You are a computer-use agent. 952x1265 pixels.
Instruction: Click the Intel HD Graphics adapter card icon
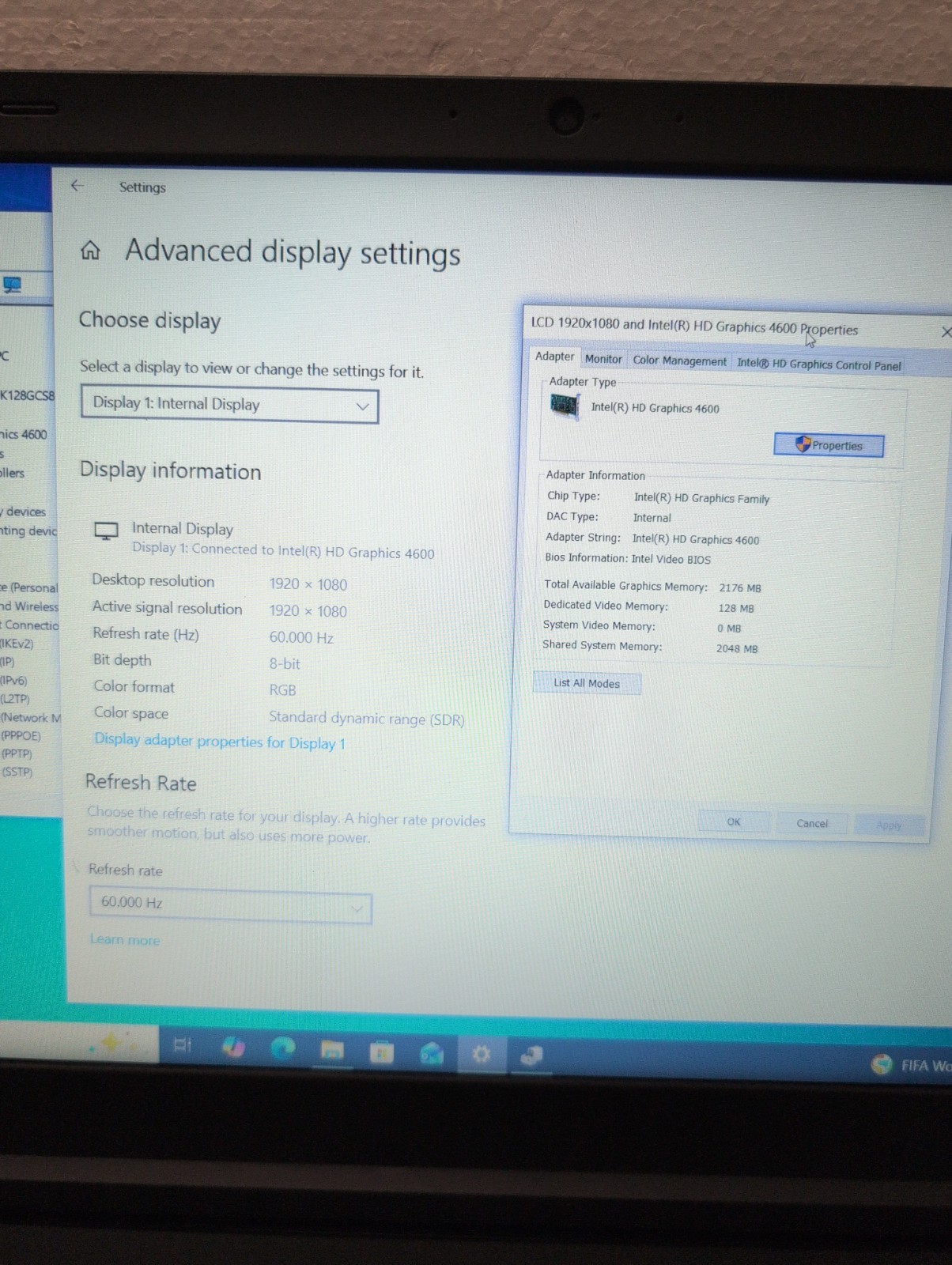(x=565, y=406)
